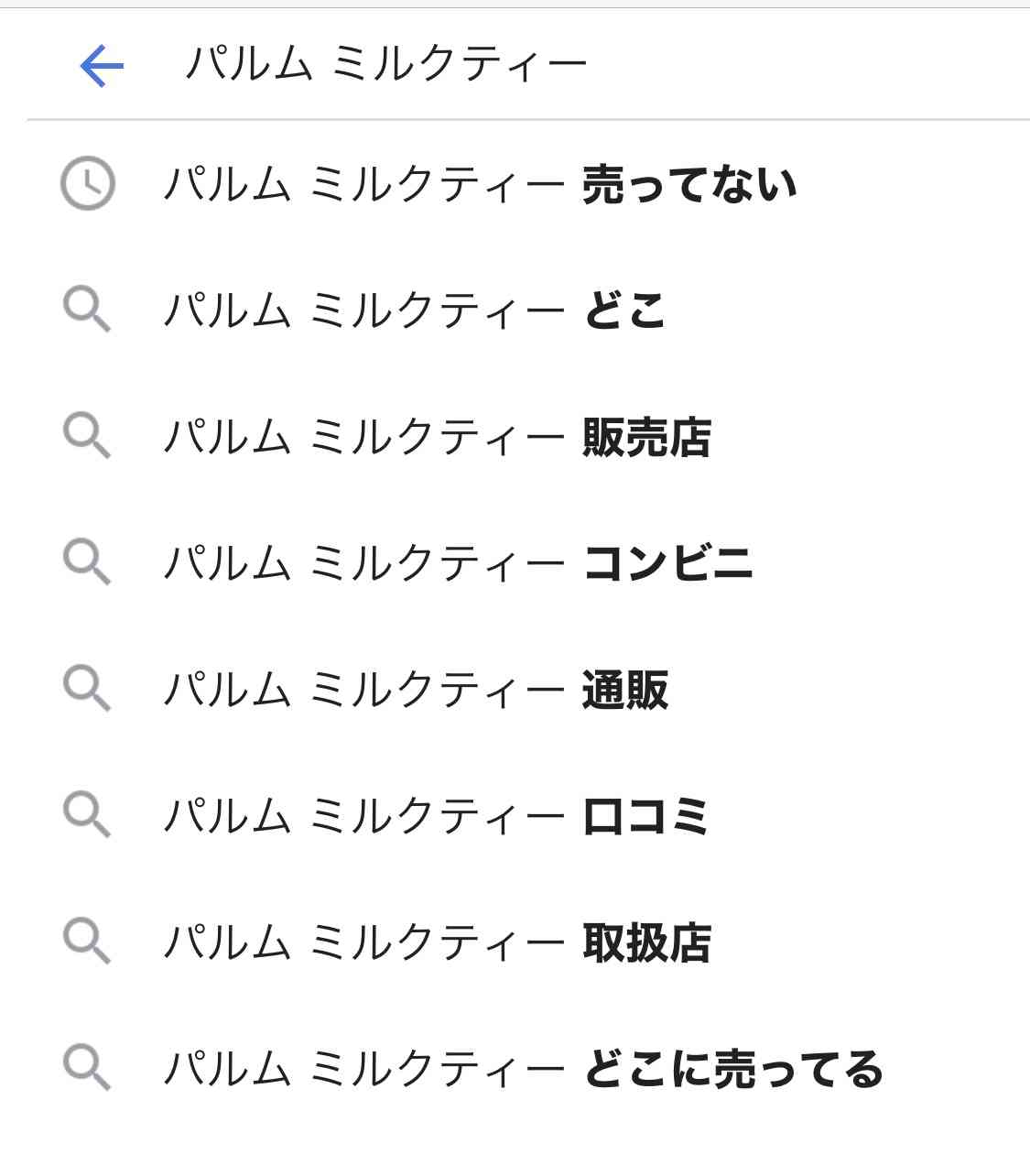Click the clock history icon for 売ってない
Image resolution: width=1030 pixels, height=1176 pixels.
(x=88, y=183)
